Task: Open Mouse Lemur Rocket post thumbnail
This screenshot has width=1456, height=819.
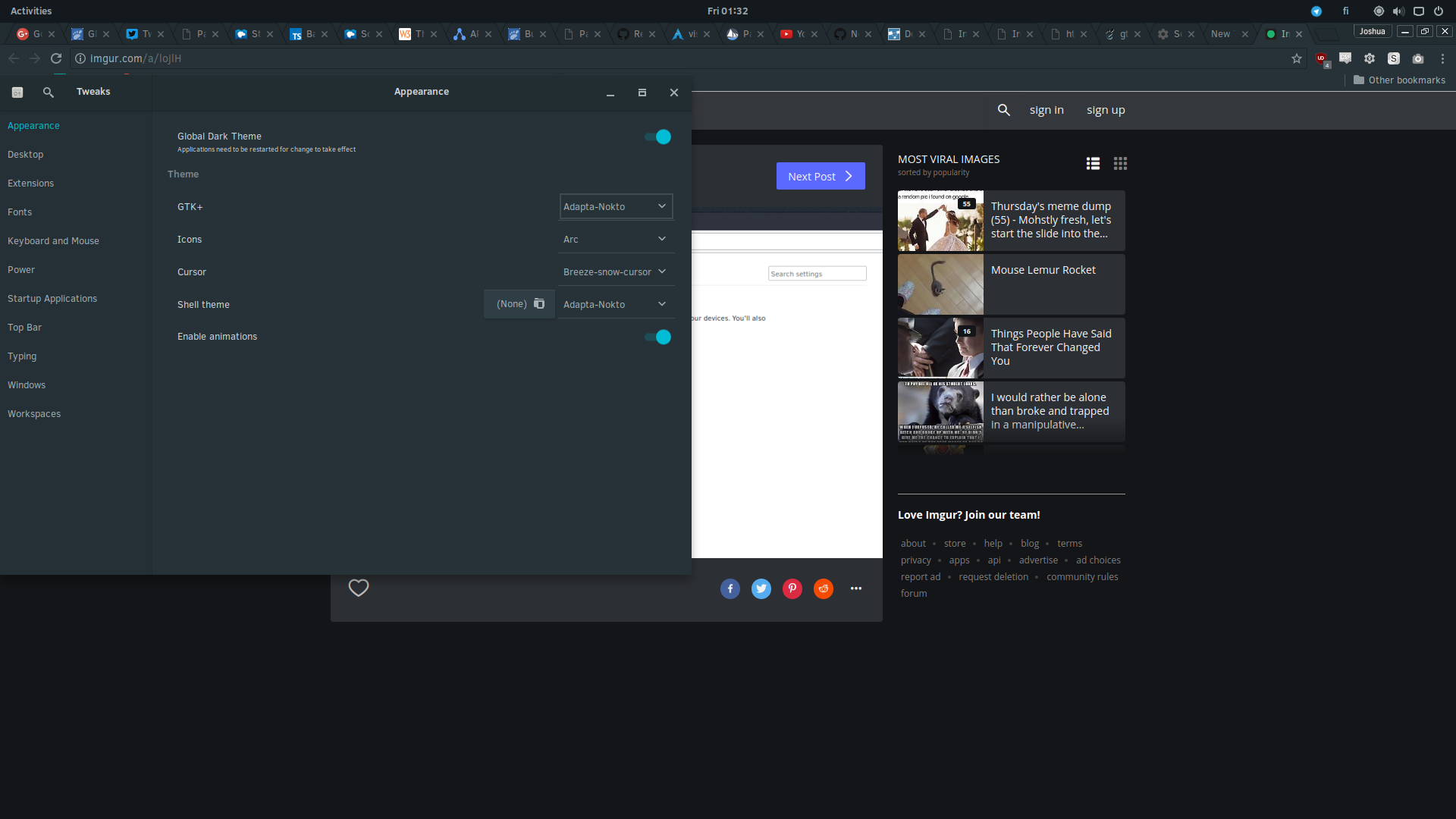Action: (940, 284)
